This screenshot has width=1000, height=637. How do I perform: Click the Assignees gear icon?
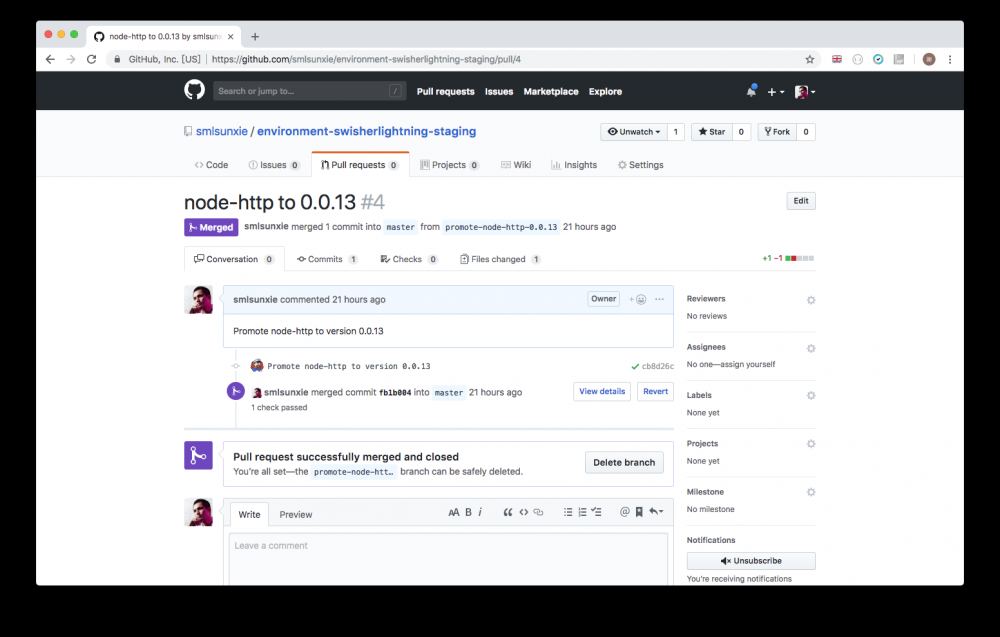[x=811, y=348]
